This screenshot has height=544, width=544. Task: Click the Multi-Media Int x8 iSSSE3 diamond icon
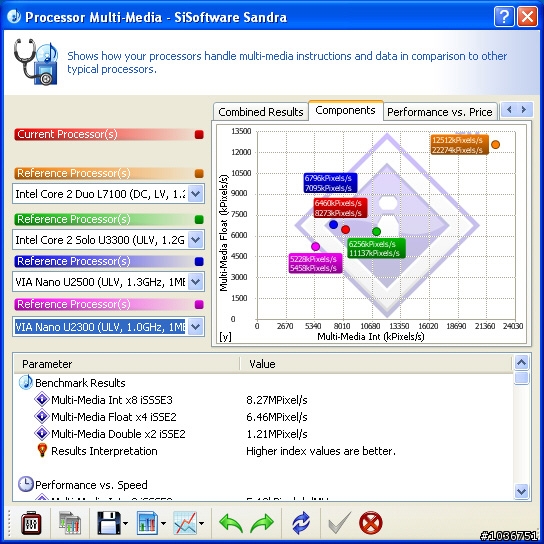coord(42,399)
